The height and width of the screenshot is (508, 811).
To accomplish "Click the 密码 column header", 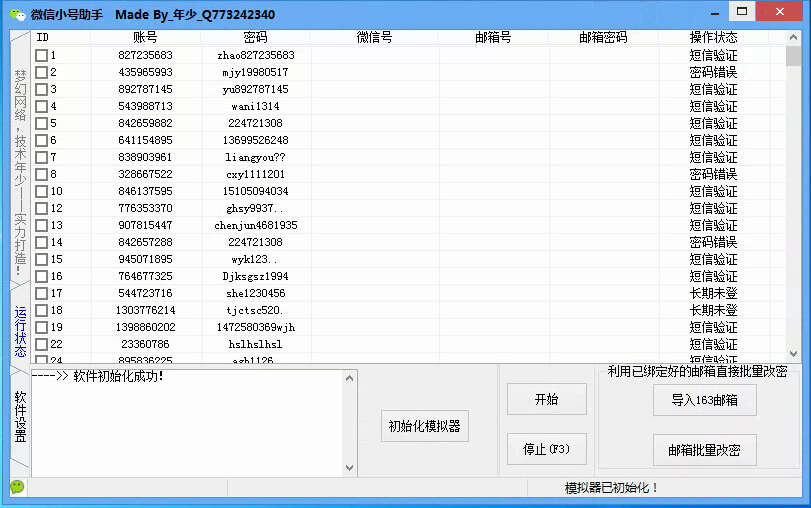I will coord(256,37).
